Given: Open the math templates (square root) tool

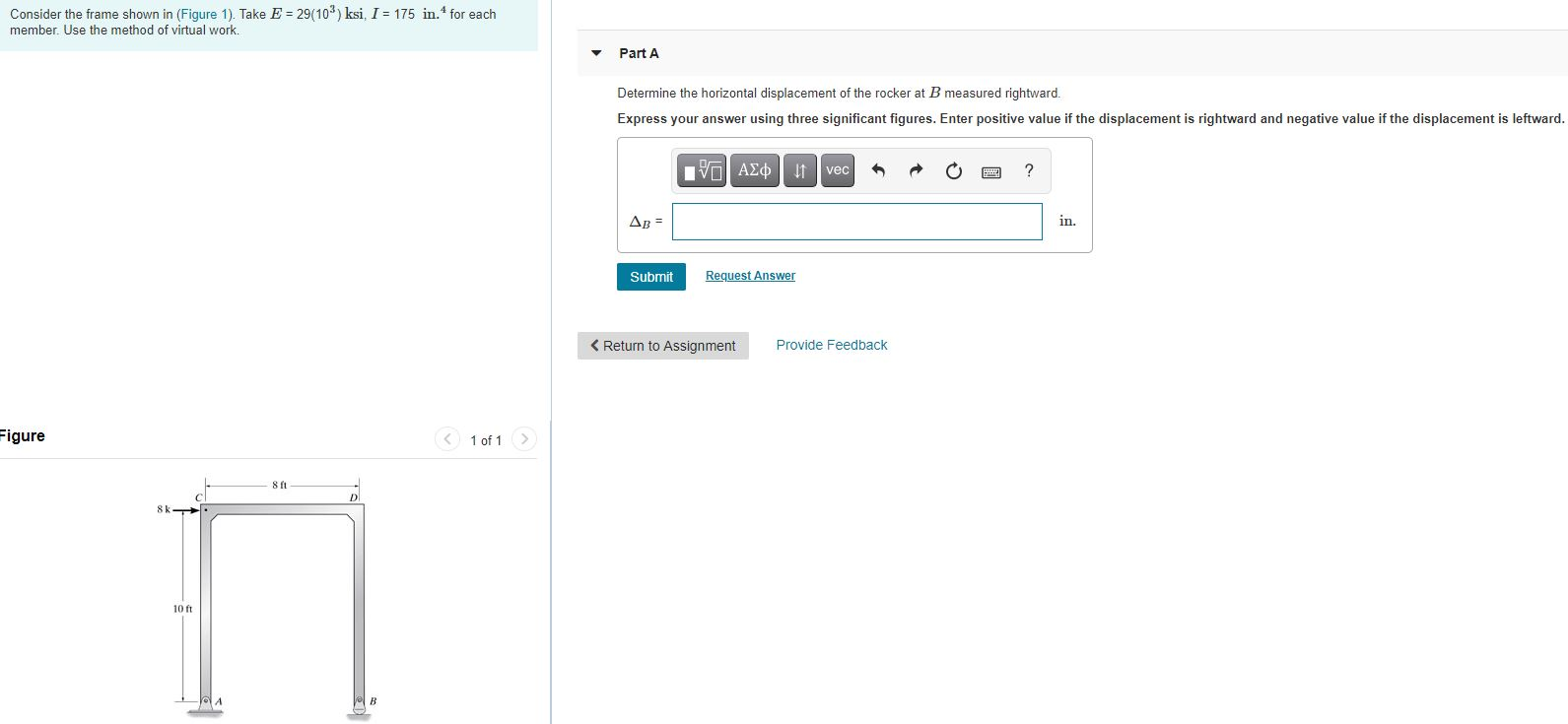Looking at the screenshot, I should pos(703,170).
